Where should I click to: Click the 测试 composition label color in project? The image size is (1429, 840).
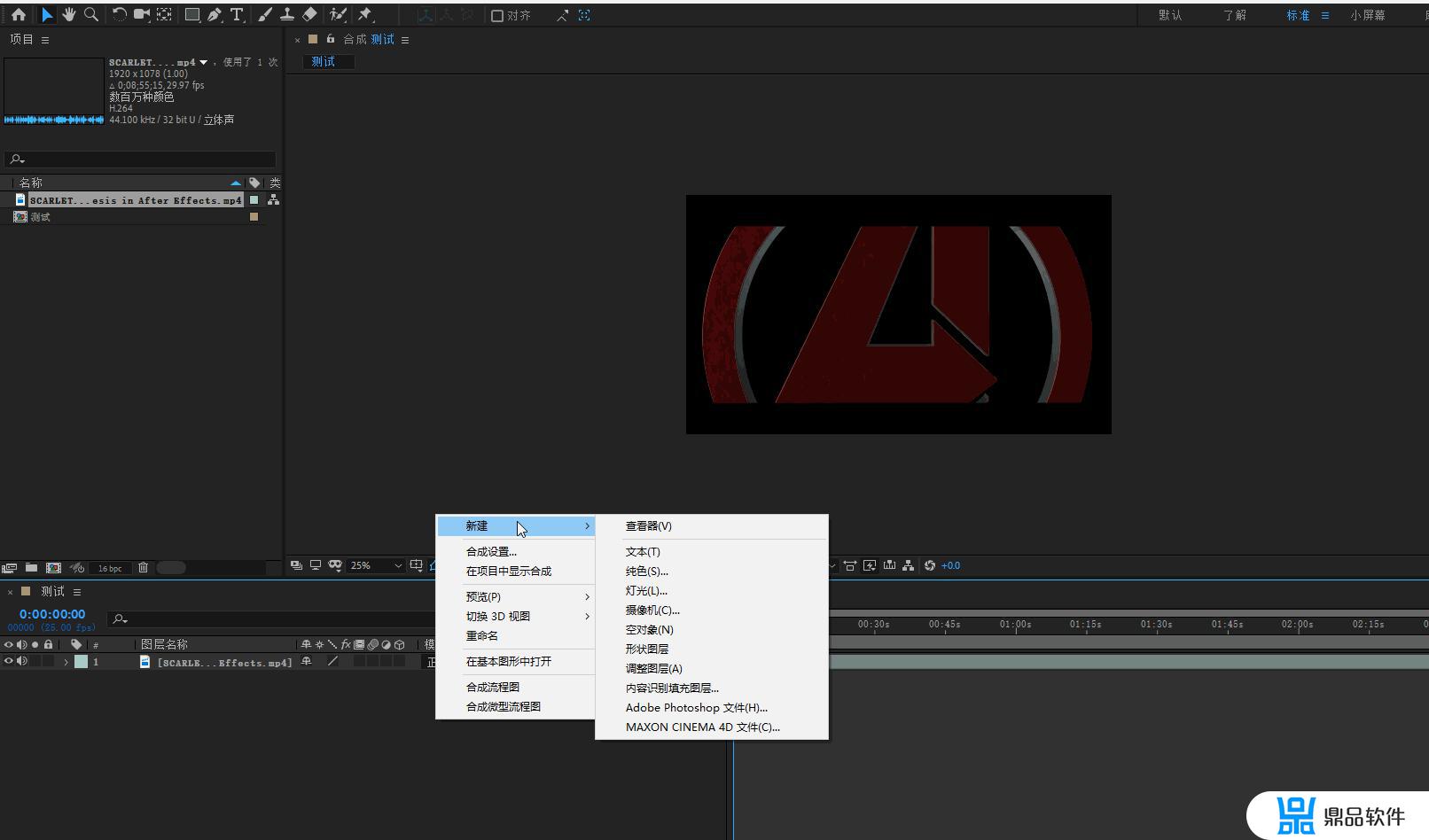coord(254,216)
